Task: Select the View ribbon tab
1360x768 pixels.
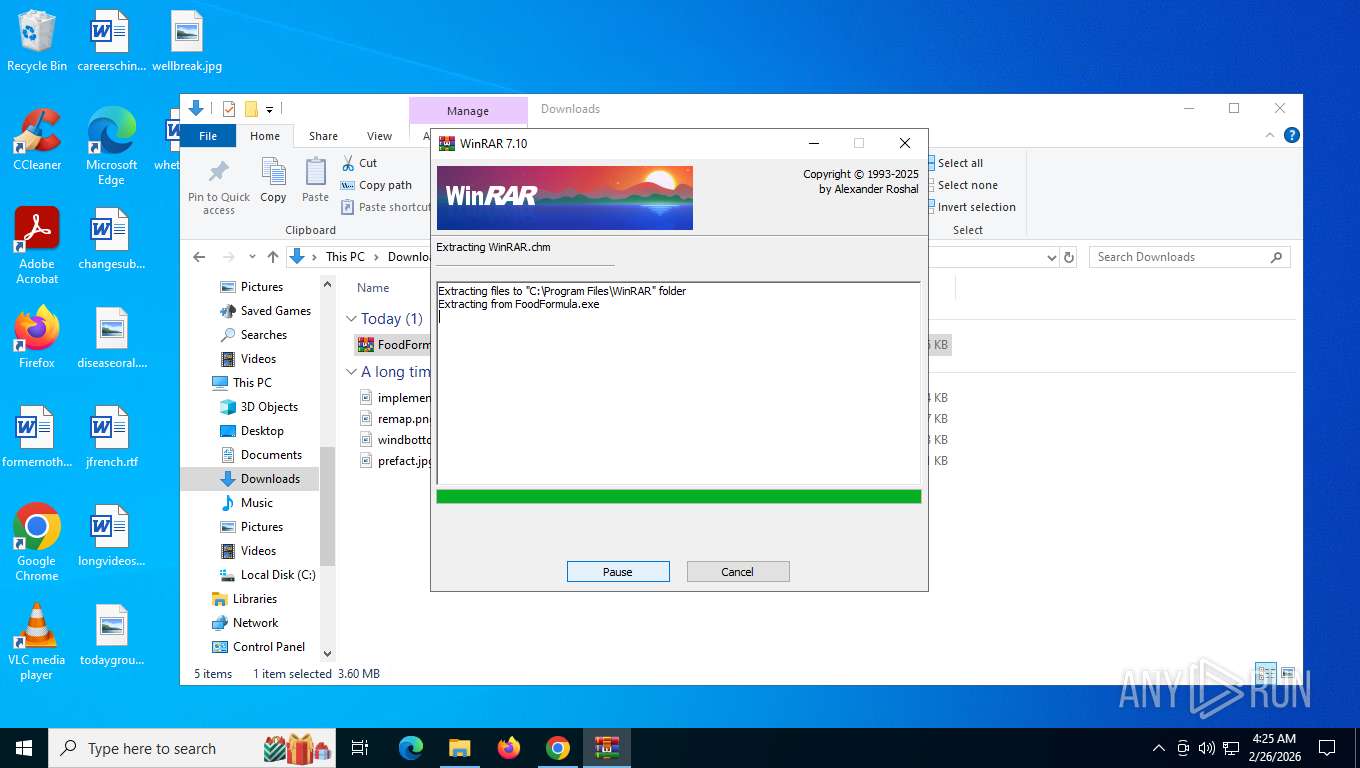Action: point(379,136)
